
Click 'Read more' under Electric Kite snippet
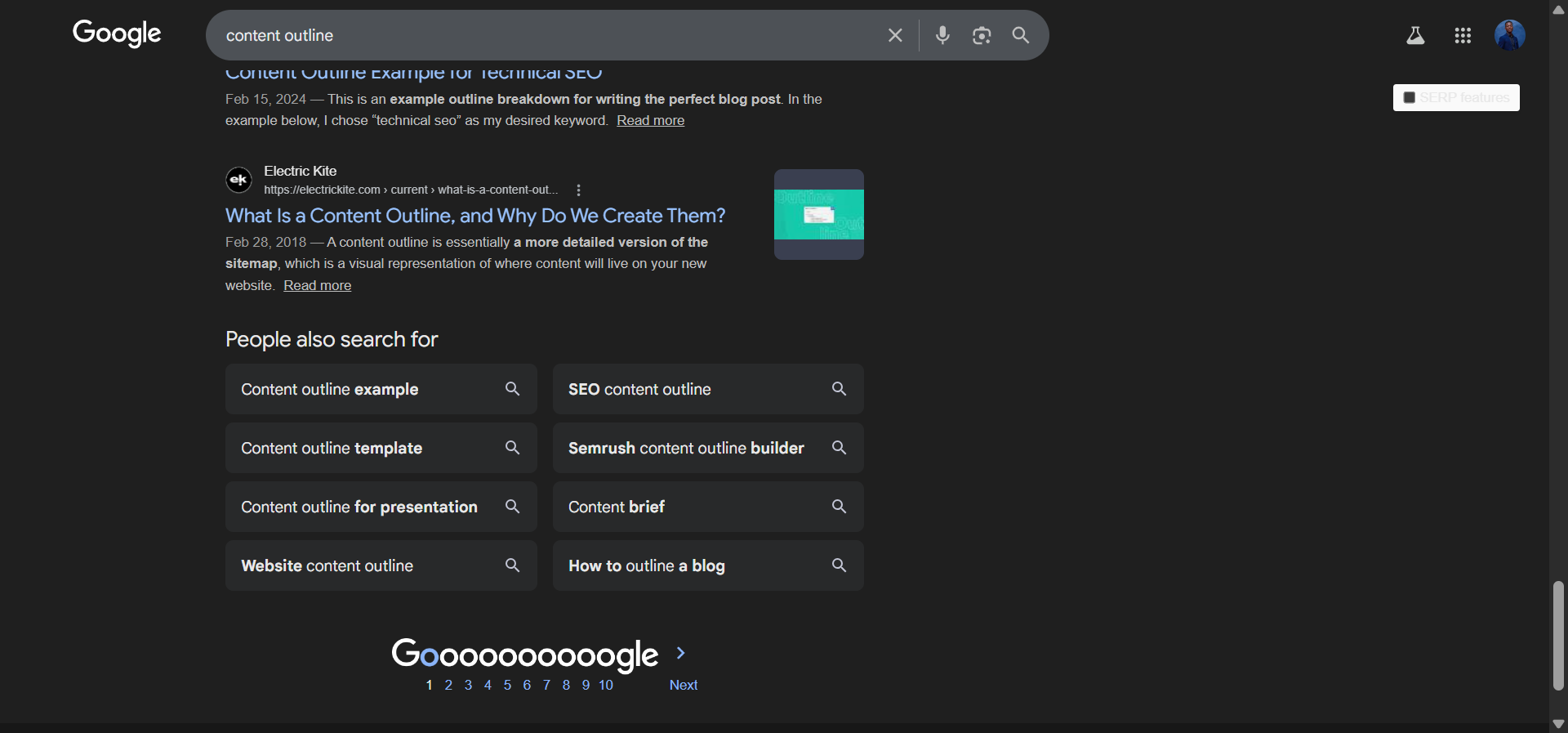318,285
